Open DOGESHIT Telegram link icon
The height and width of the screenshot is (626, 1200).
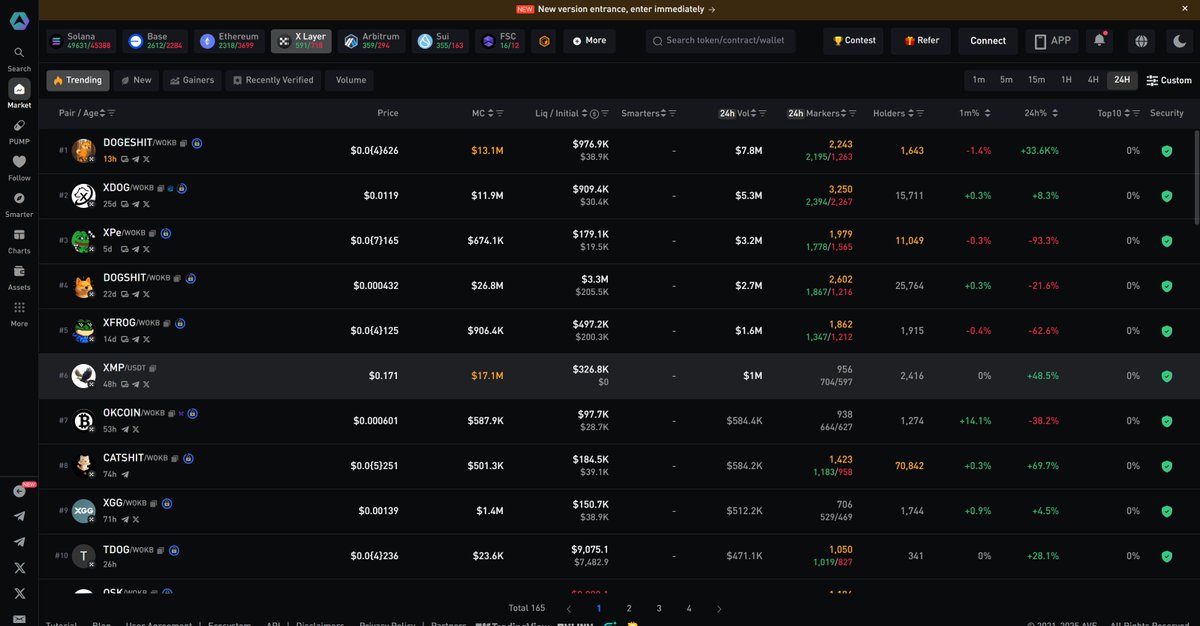coord(135,159)
